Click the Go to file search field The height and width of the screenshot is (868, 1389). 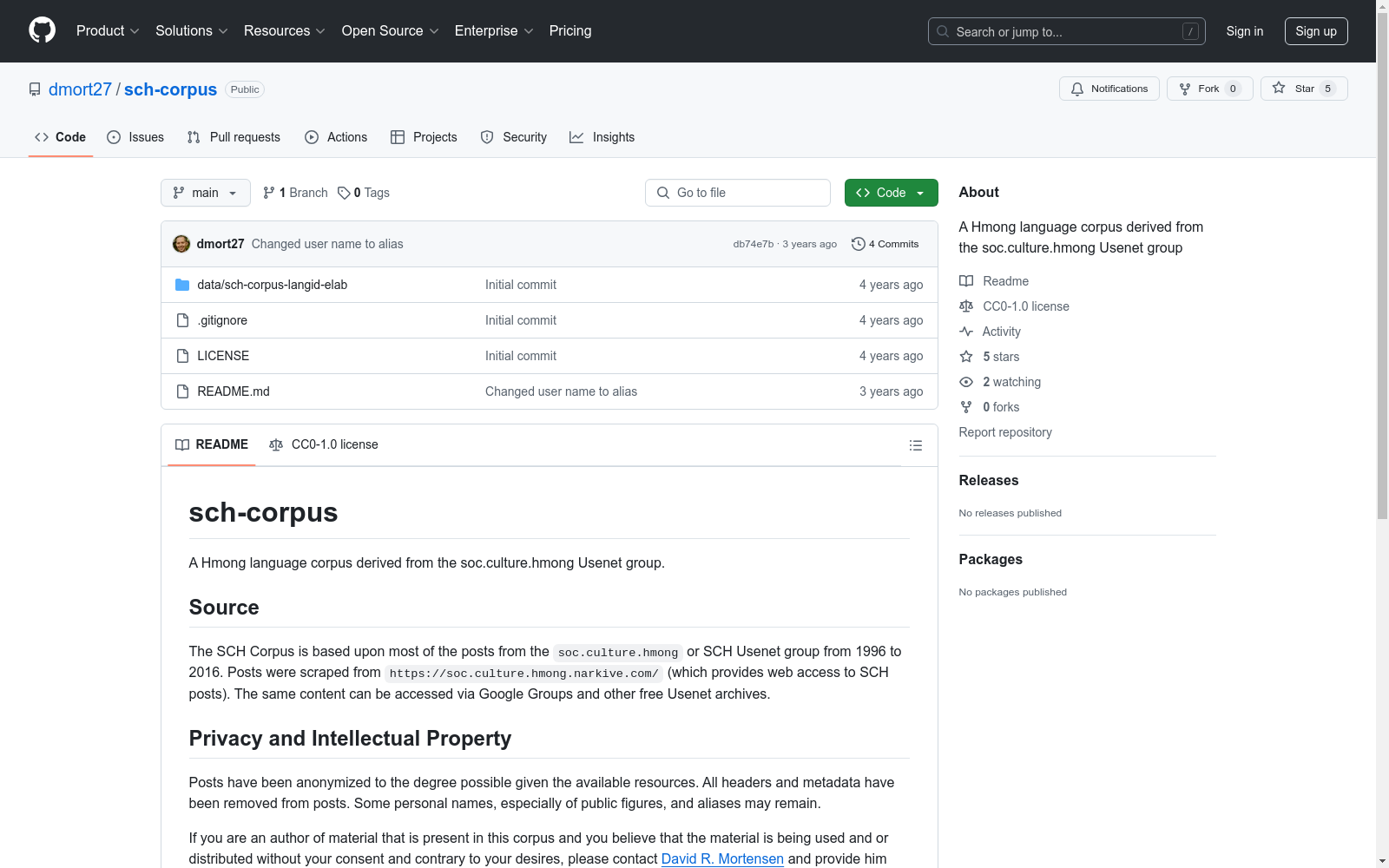(738, 193)
